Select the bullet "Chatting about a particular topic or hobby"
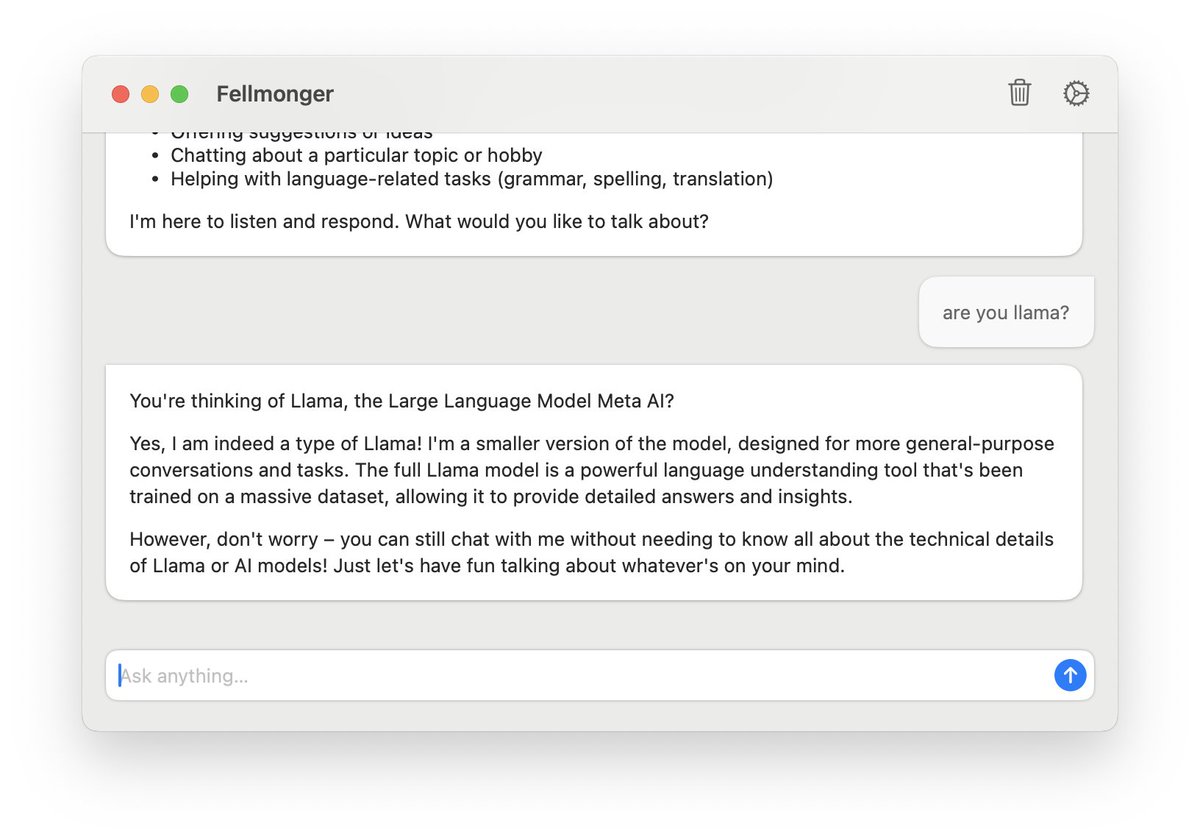Screen dimensions: 1200x840 tap(356, 155)
